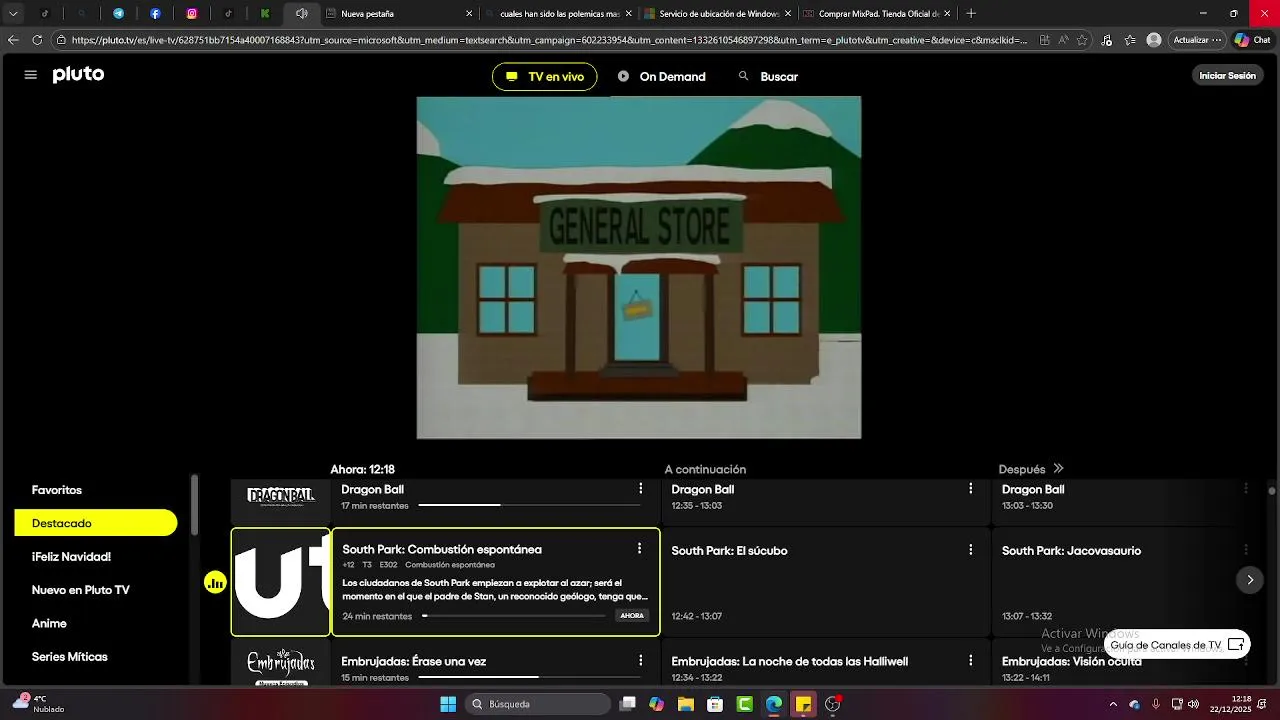Click the General Store video player
Image resolution: width=1280 pixels, height=720 pixels.
(x=639, y=267)
